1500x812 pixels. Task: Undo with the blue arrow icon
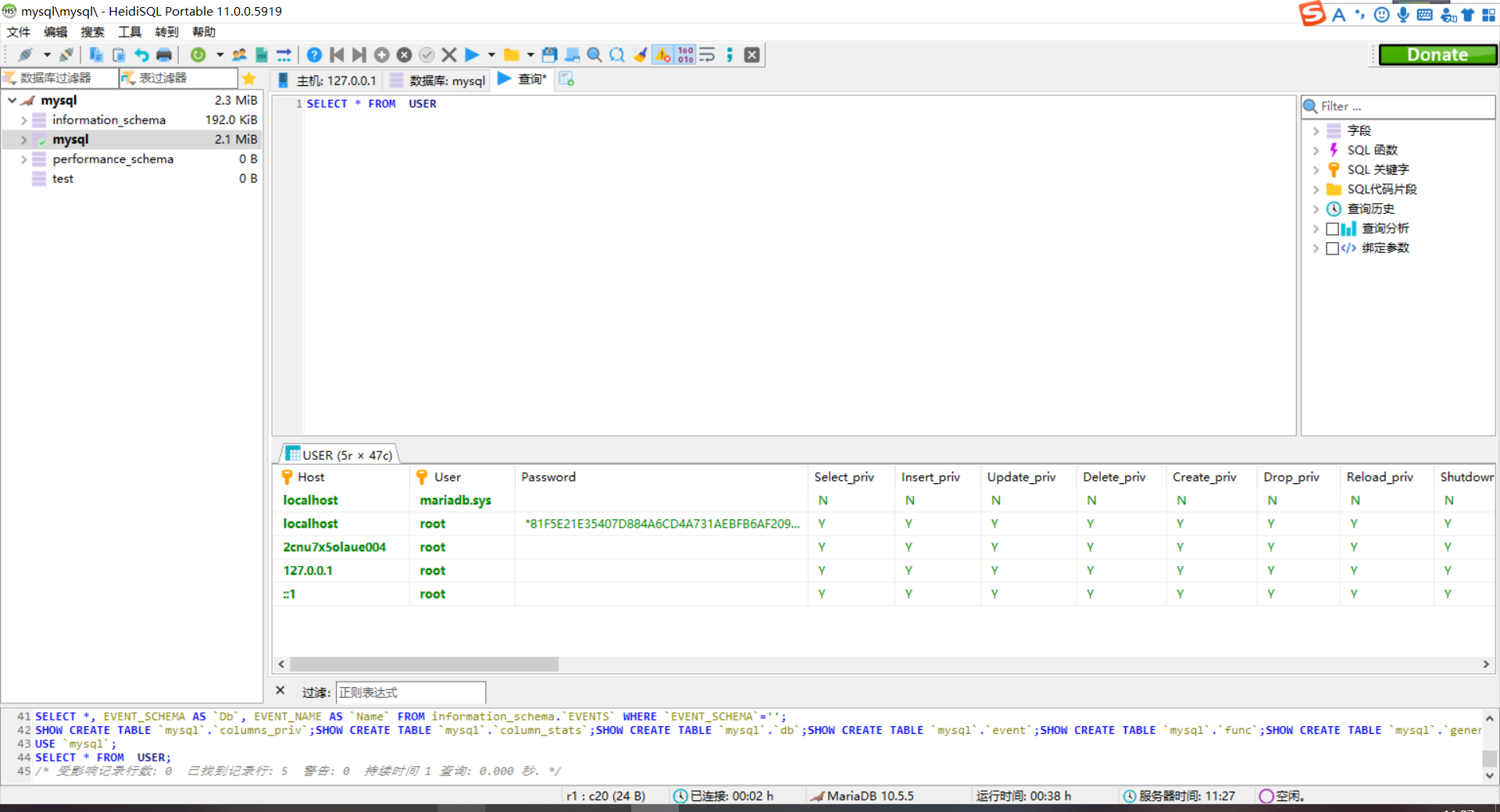pyautogui.click(x=141, y=55)
